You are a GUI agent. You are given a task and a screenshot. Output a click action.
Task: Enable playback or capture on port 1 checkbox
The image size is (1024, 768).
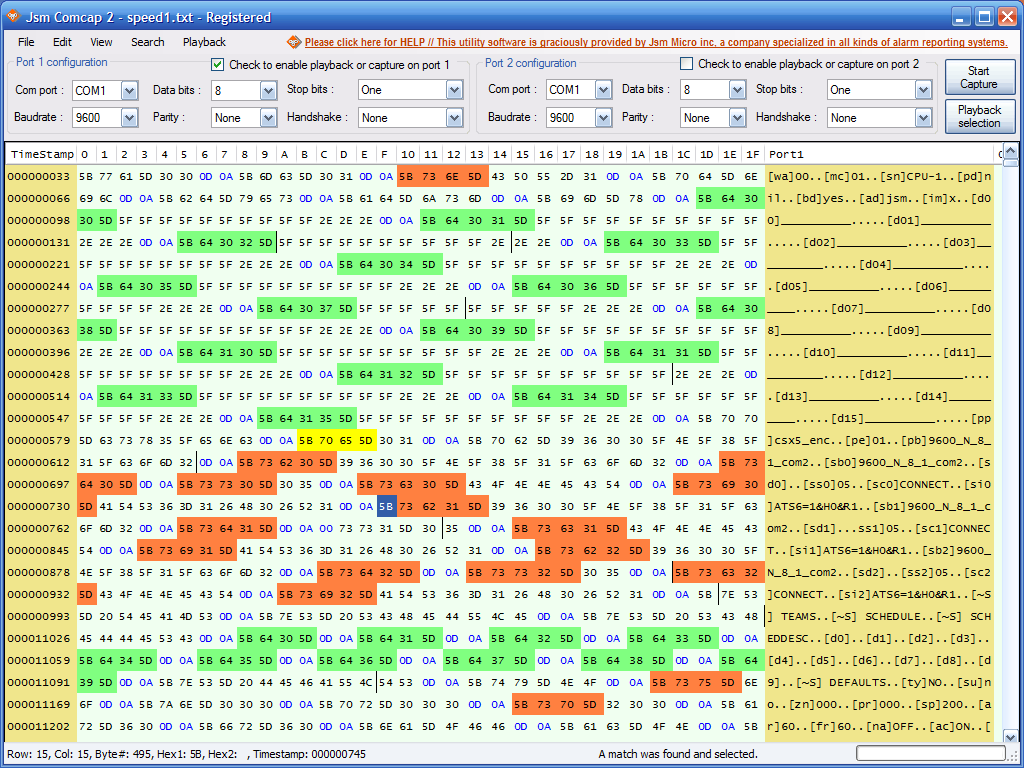pyautogui.click(x=218, y=64)
